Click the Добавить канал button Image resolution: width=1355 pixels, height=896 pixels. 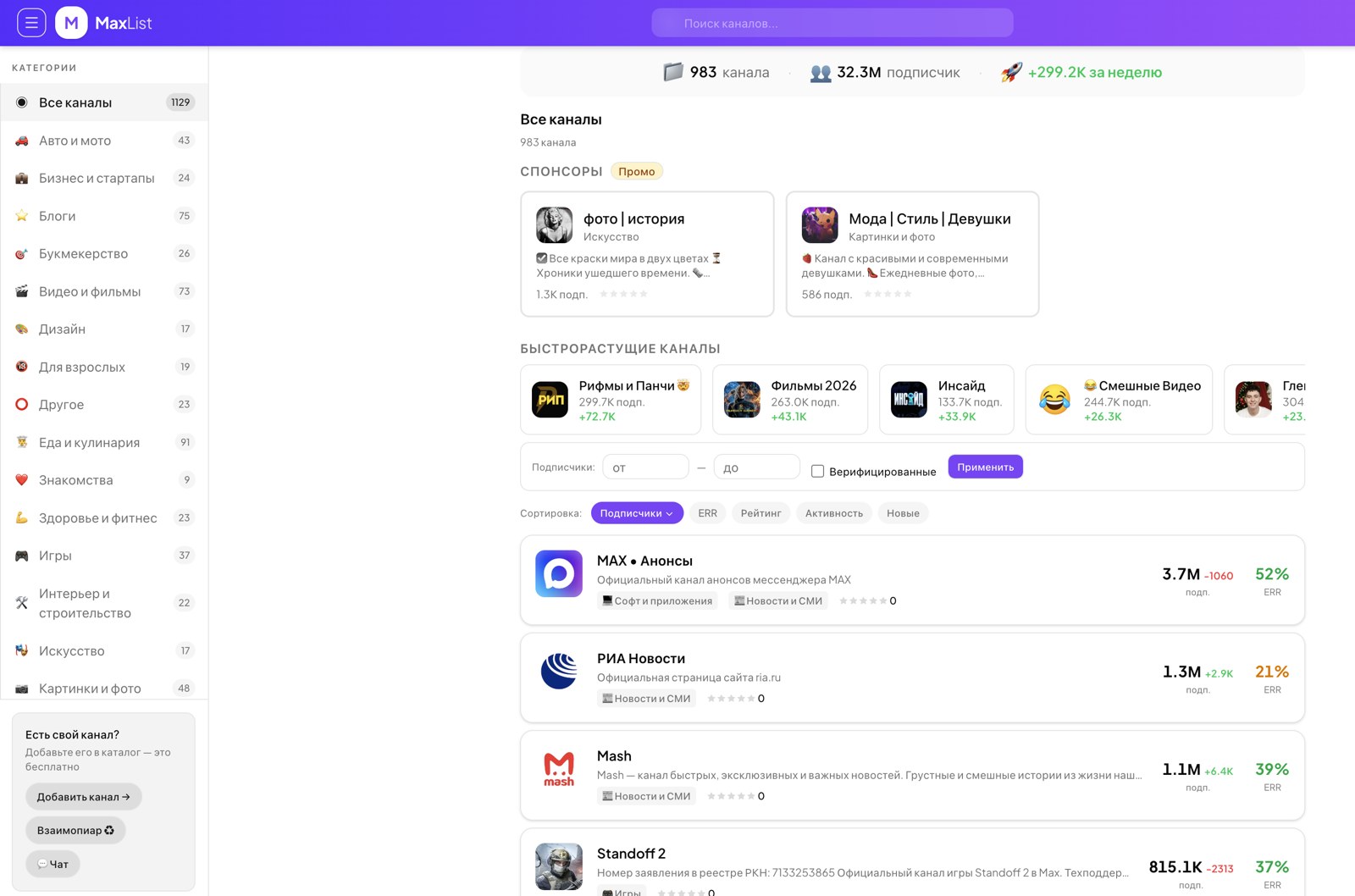[x=83, y=797]
